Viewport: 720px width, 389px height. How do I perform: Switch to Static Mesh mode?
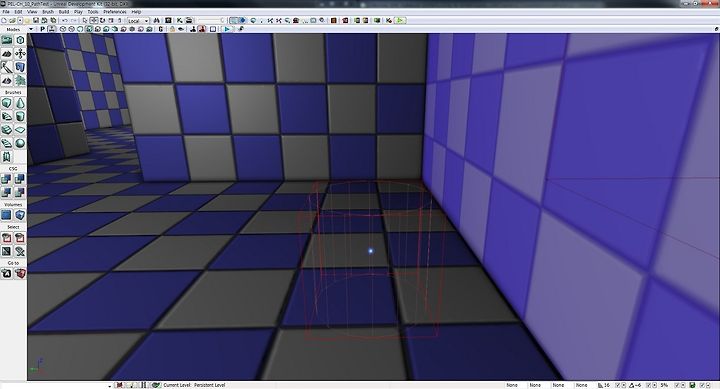tap(20, 68)
